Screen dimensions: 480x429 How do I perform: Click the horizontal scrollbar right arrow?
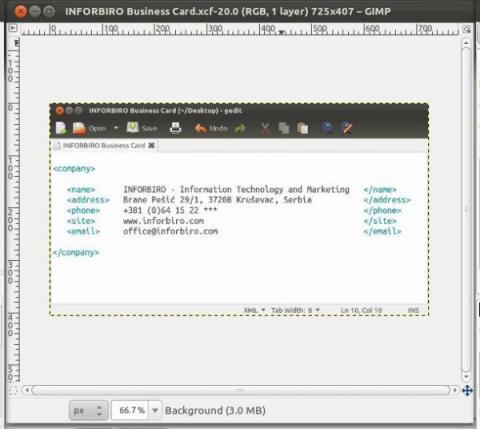454,390
